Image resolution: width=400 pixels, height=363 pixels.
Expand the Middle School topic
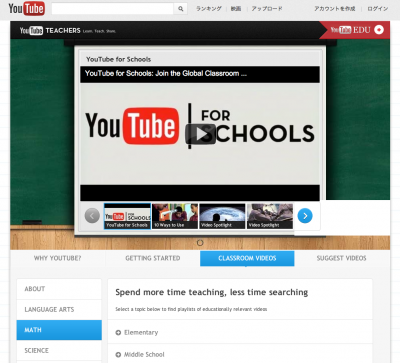pos(140,354)
